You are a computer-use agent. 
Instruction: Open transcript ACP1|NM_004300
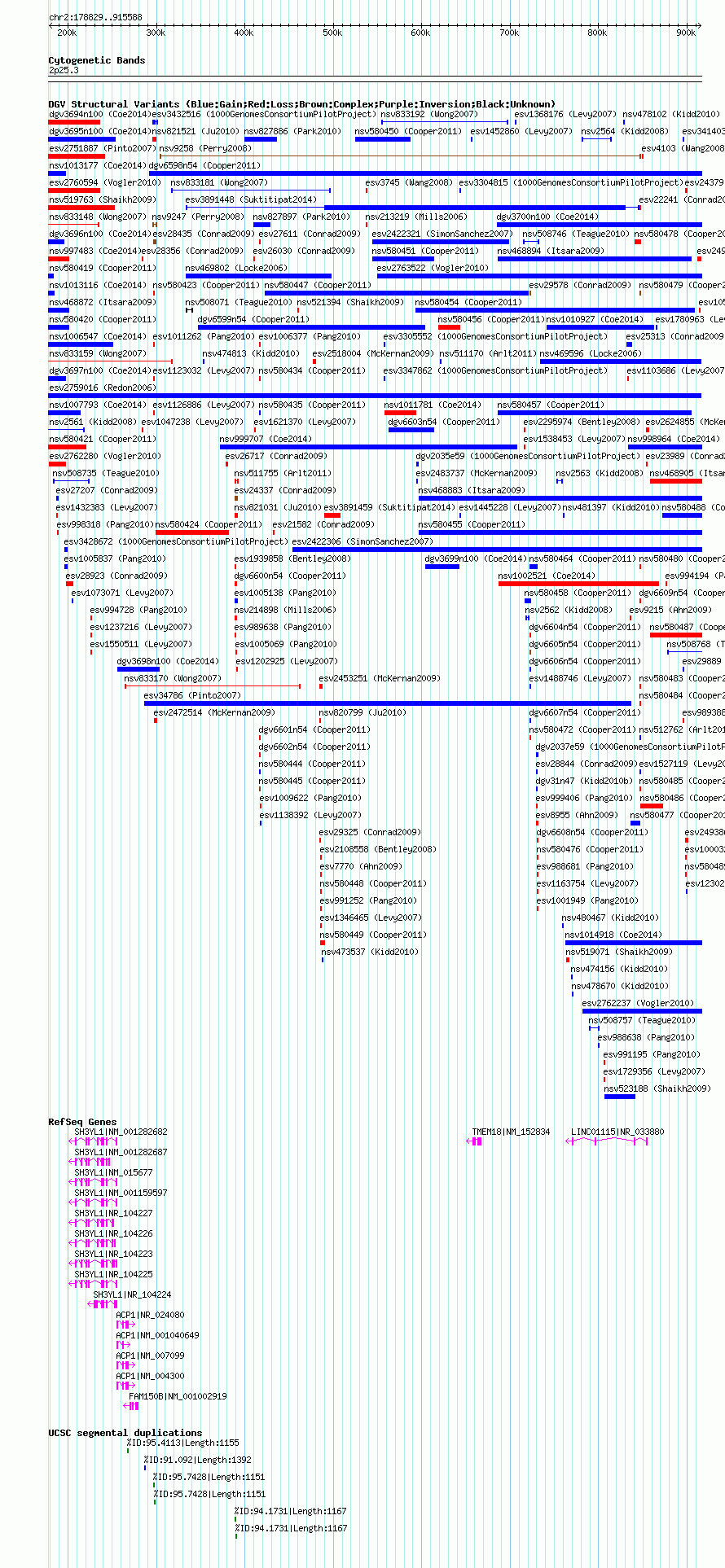coord(151,1377)
